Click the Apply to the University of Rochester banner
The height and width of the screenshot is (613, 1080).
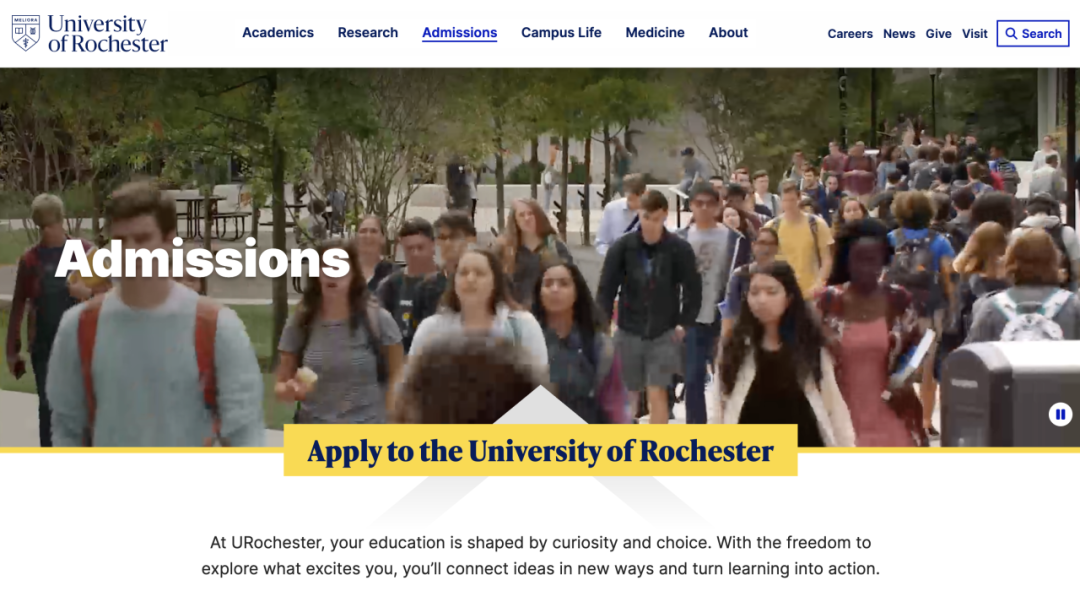coord(540,451)
